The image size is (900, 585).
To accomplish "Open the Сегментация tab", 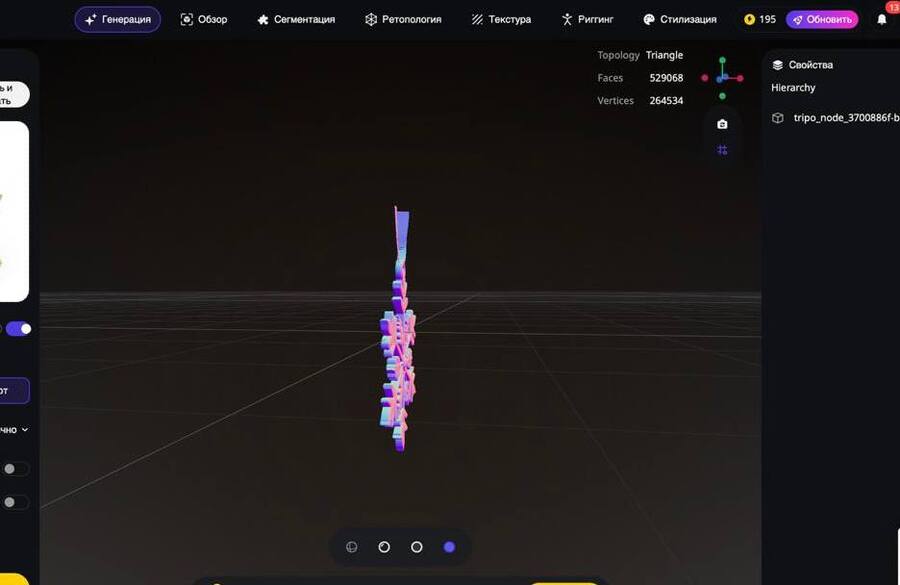I will click(x=296, y=20).
